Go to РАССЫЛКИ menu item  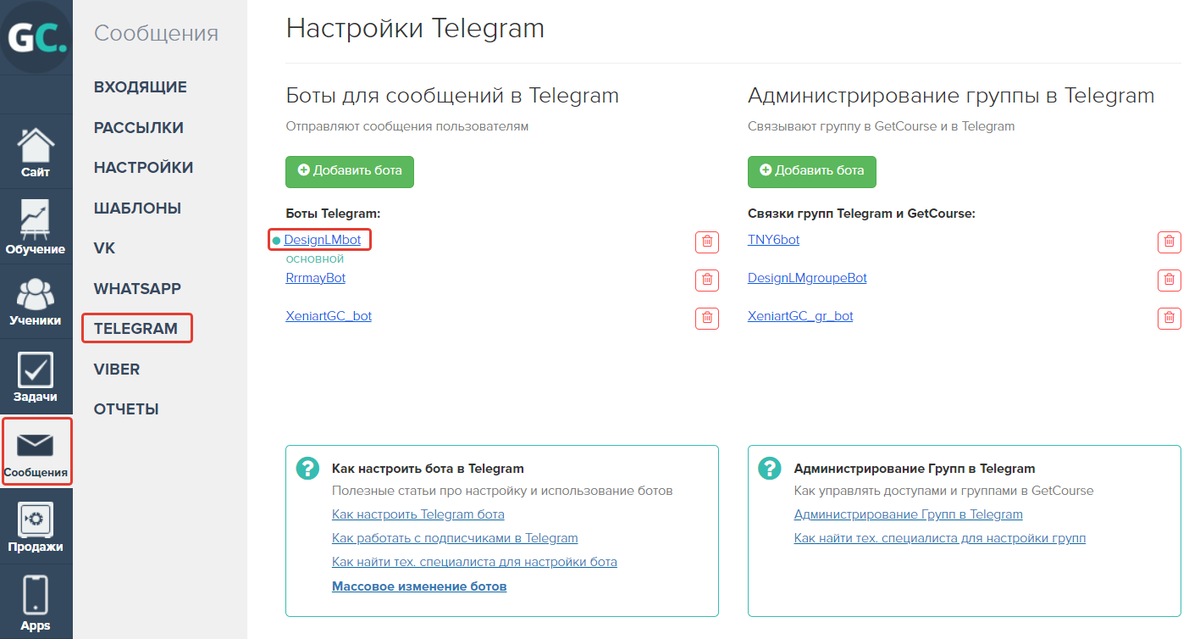click(x=138, y=128)
